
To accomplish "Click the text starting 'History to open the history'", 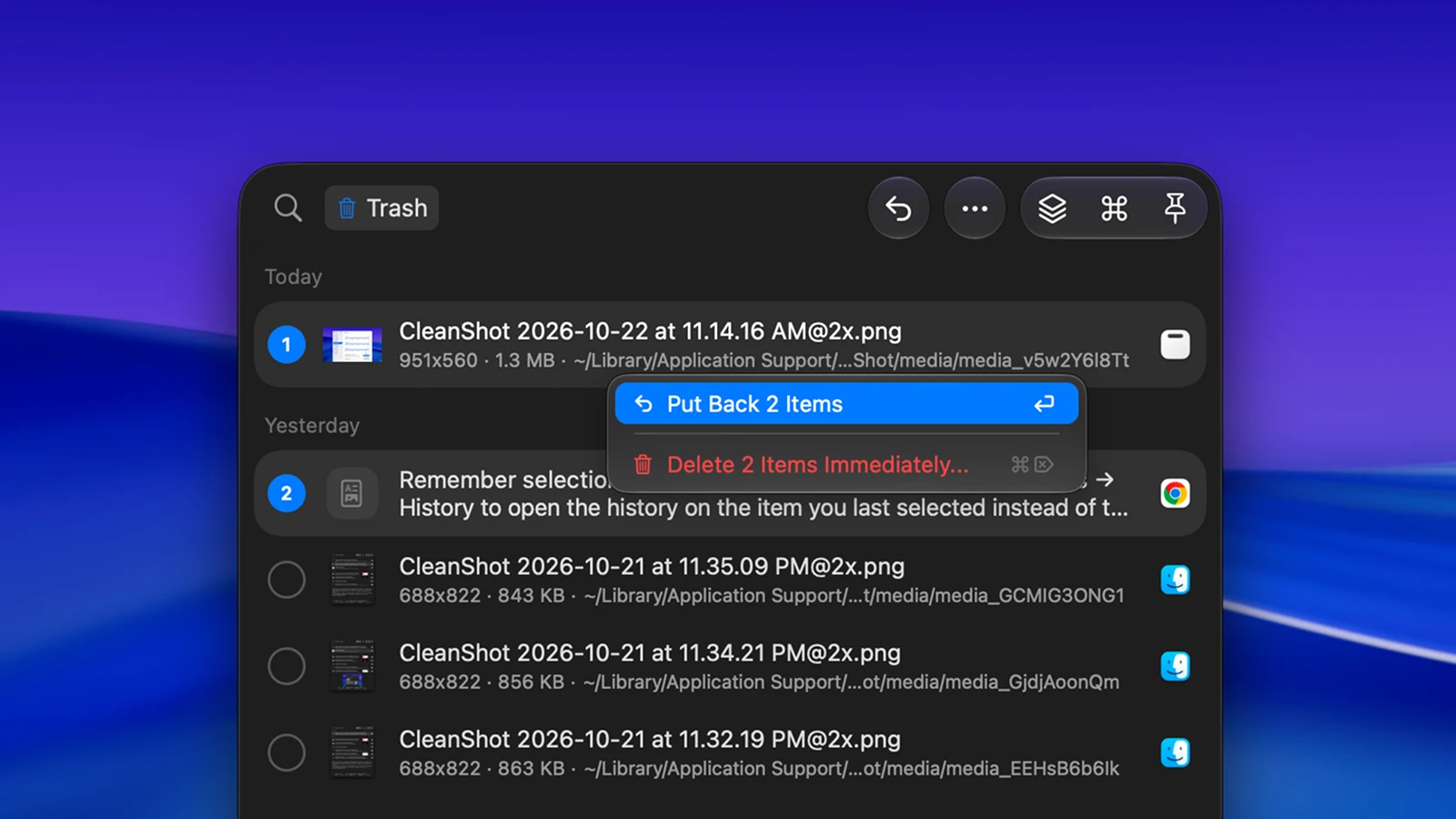I will [x=763, y=508].
